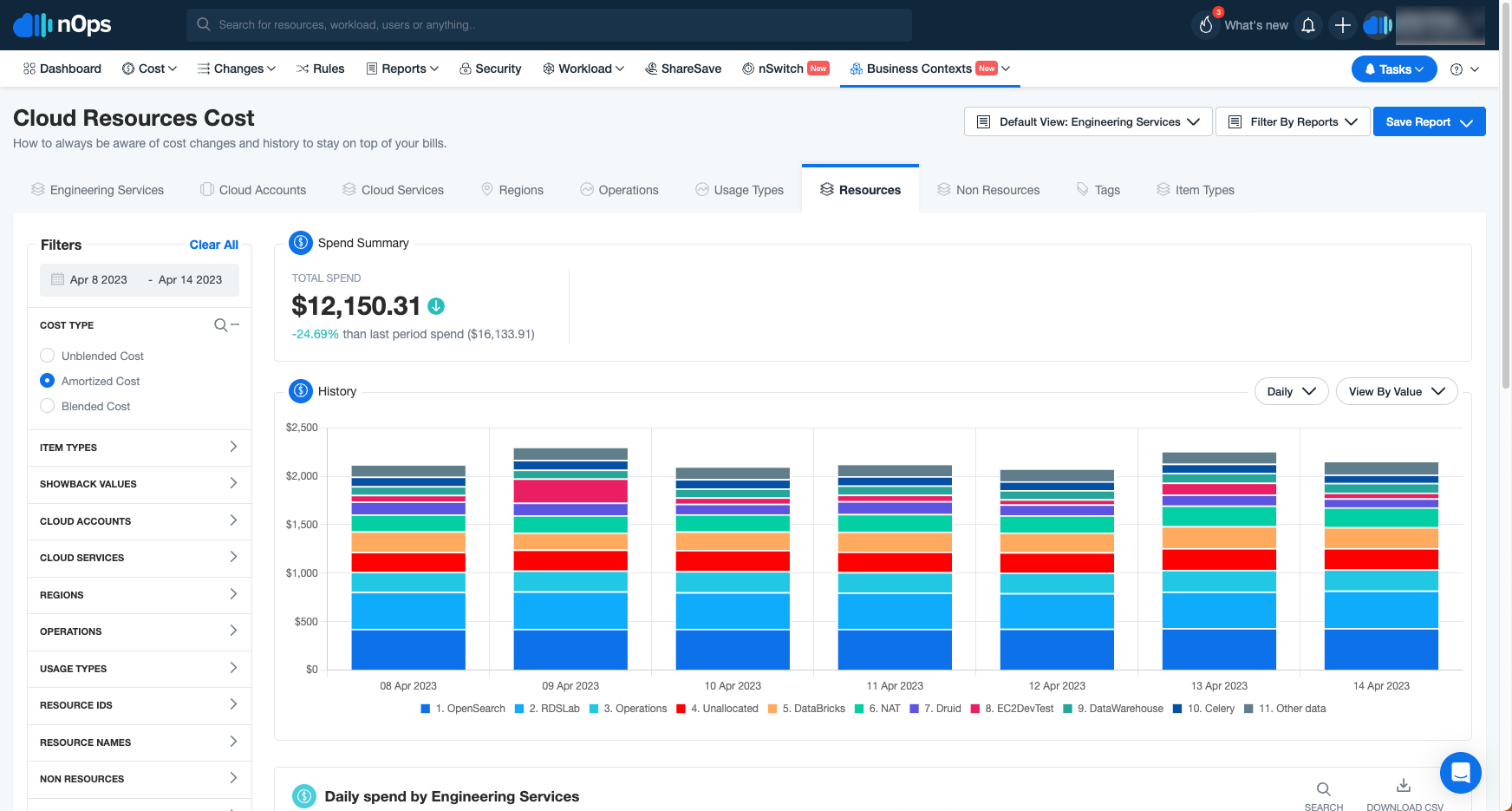The width and height of the screenshot is (1512, 811).
Task: Select Amortized Cost radio button
Action: 48,381
